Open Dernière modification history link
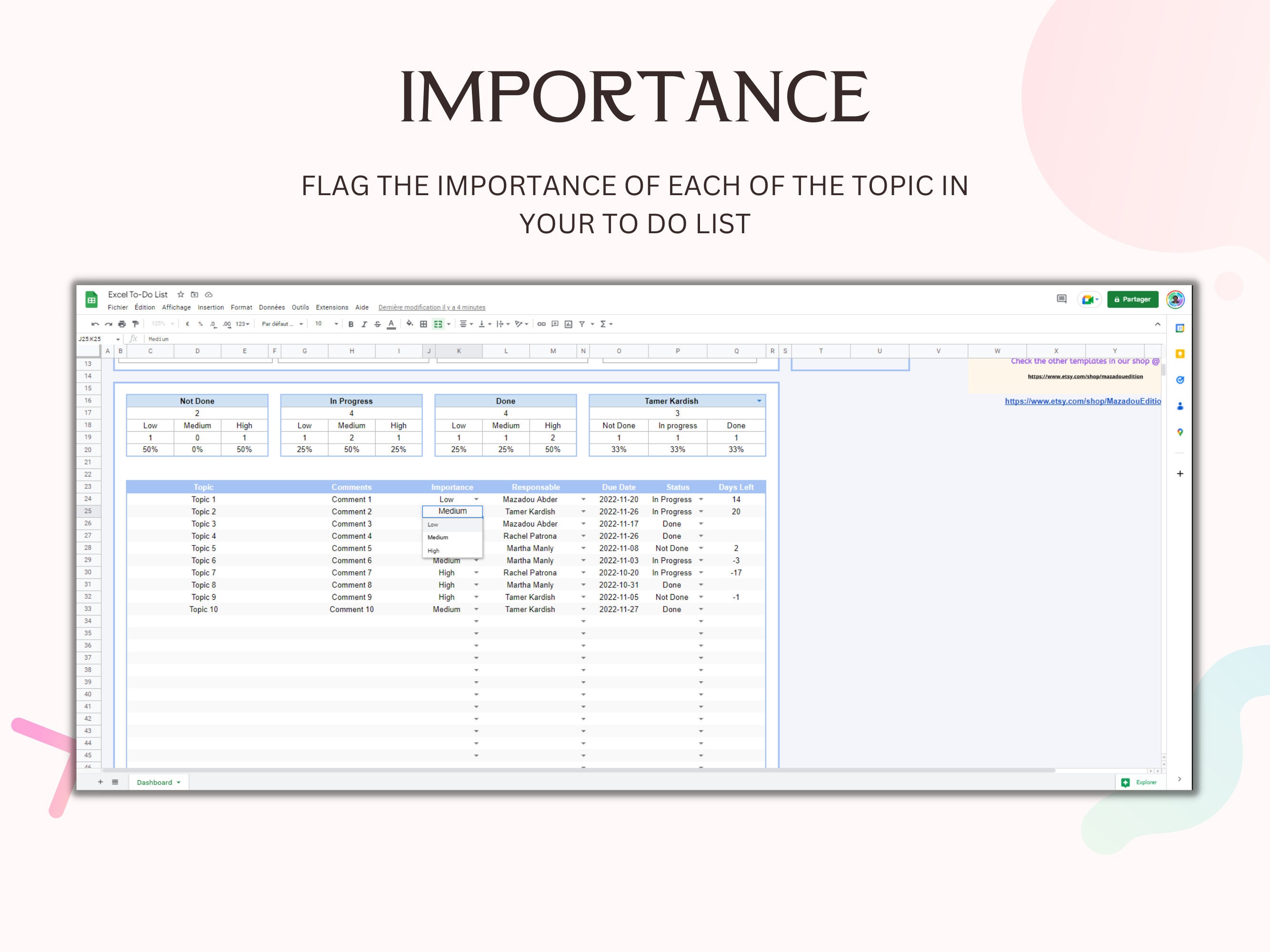 point(432,307)
